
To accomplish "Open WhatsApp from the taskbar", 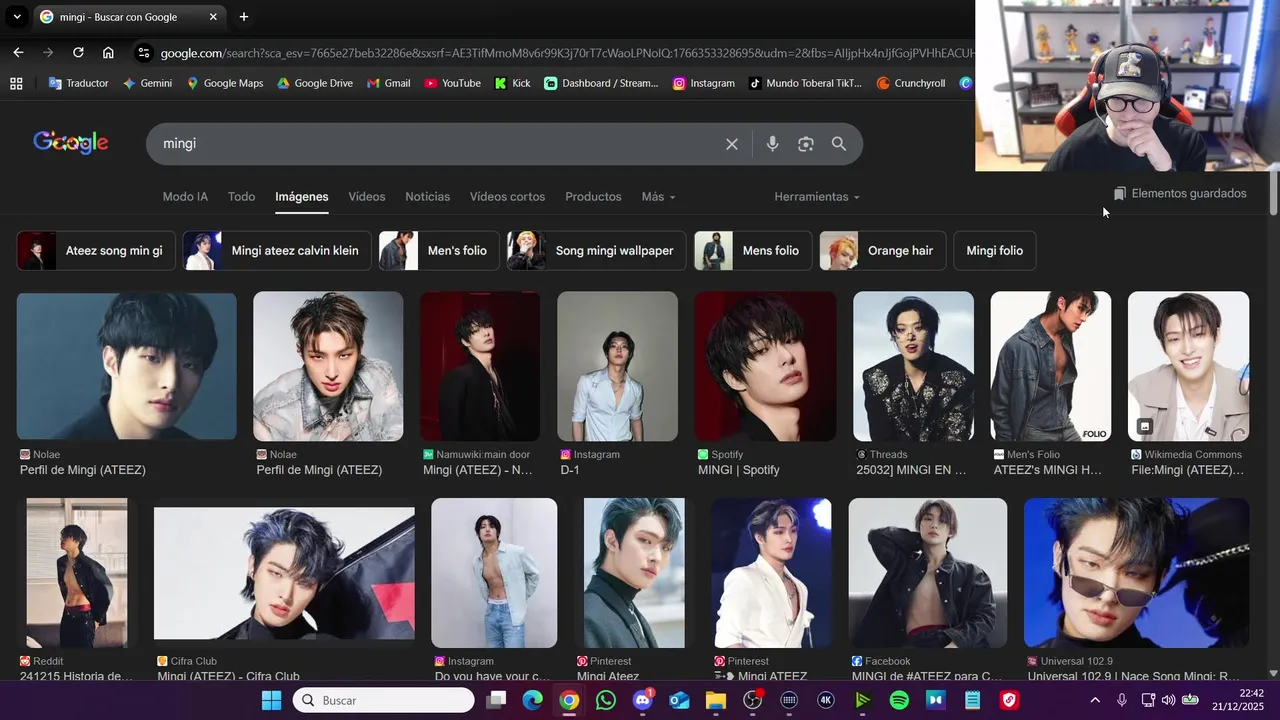I will pyautogui.click(x=606, y=701).
